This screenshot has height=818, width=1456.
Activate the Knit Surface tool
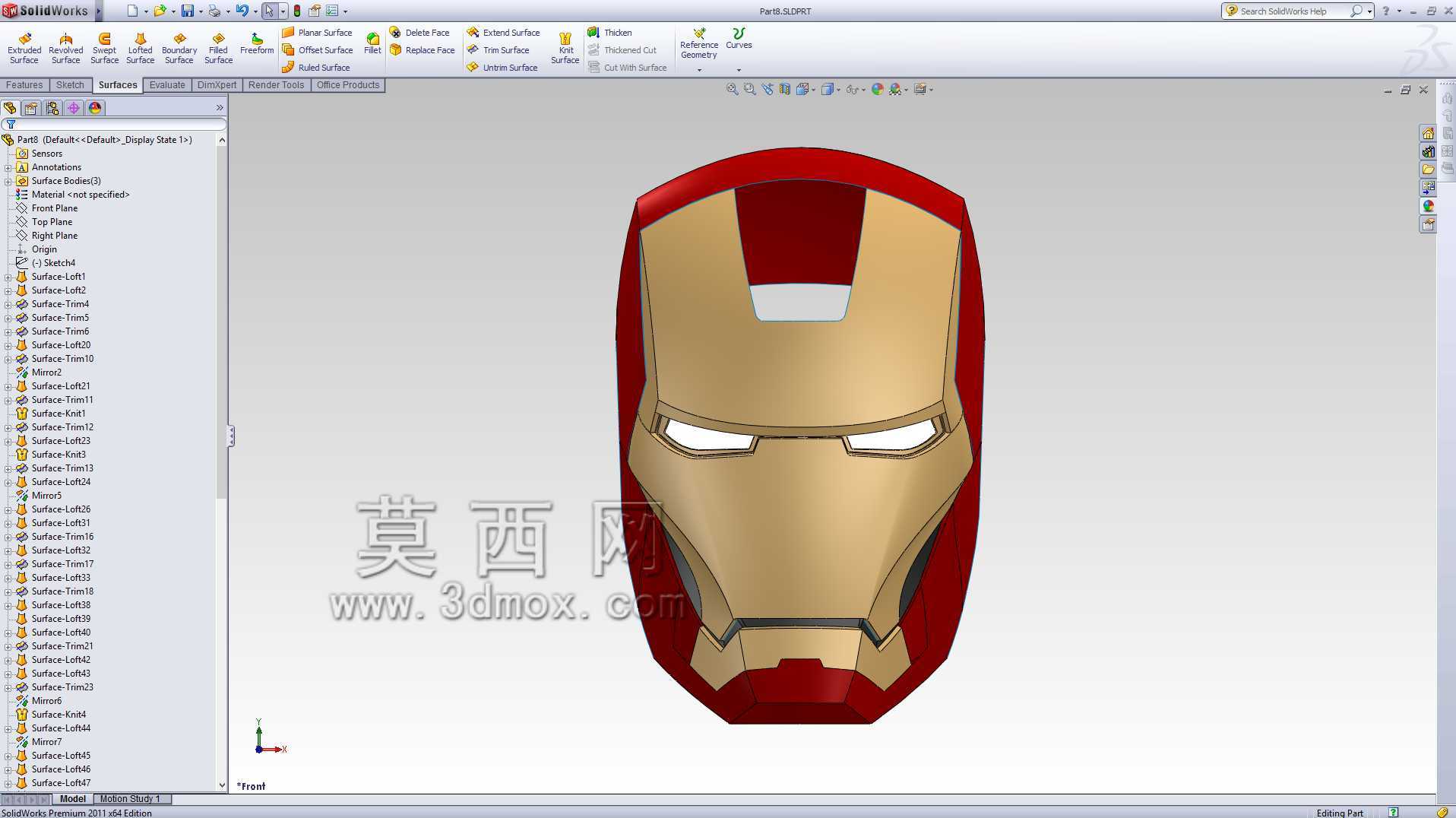[565, 49]
